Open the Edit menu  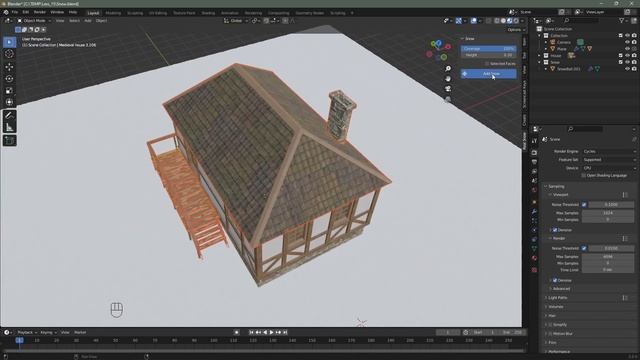pos(26,12)
